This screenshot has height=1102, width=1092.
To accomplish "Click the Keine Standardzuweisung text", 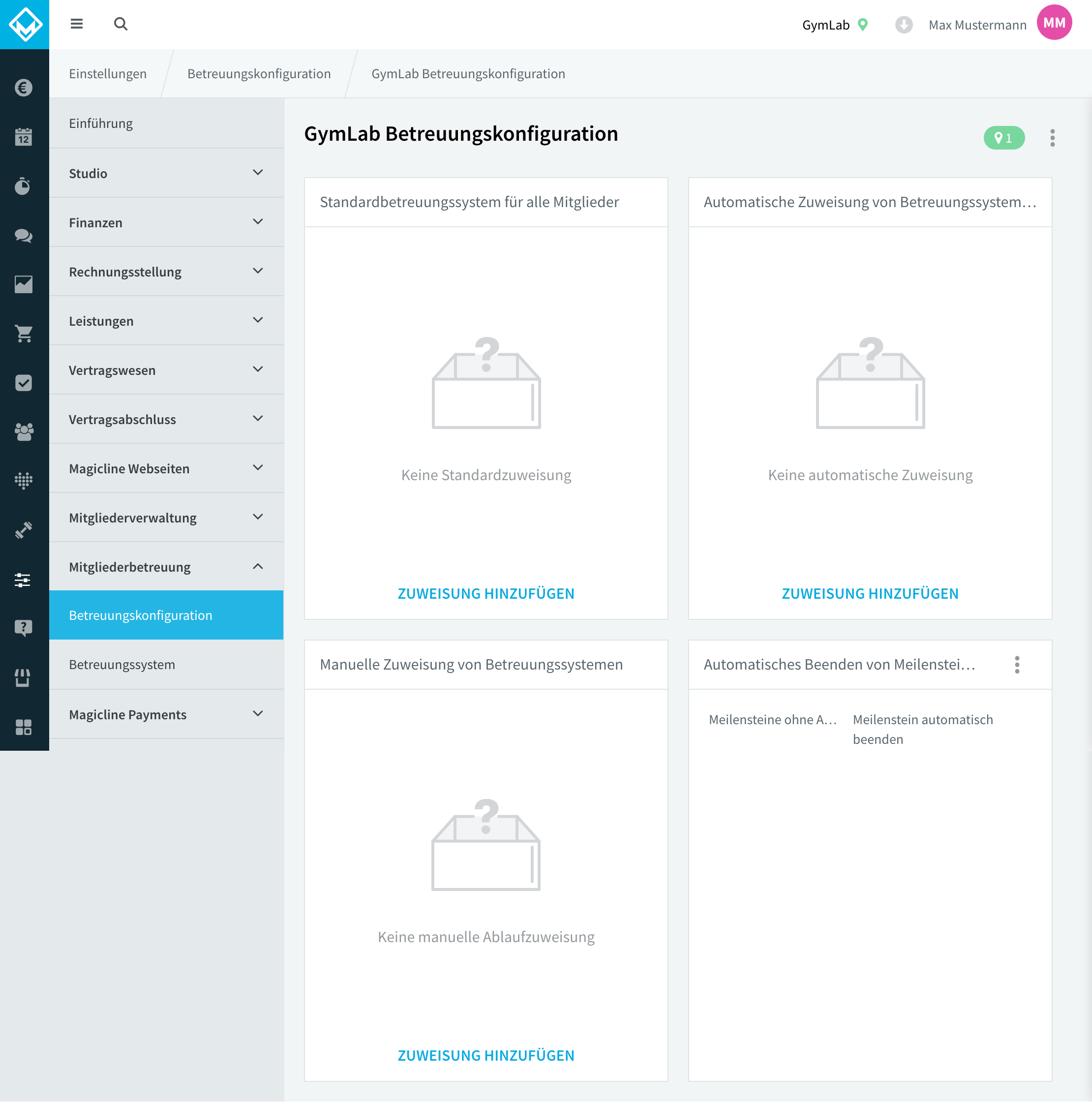I will point(486,475).
